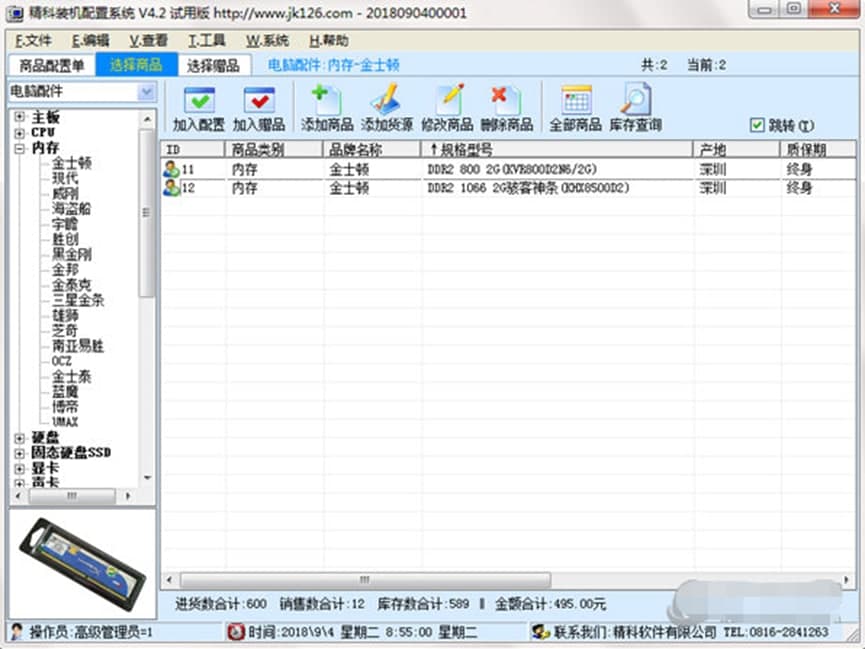865x649 pixels.
Task: Open the W.系统 menu
Action: (267, 41)
